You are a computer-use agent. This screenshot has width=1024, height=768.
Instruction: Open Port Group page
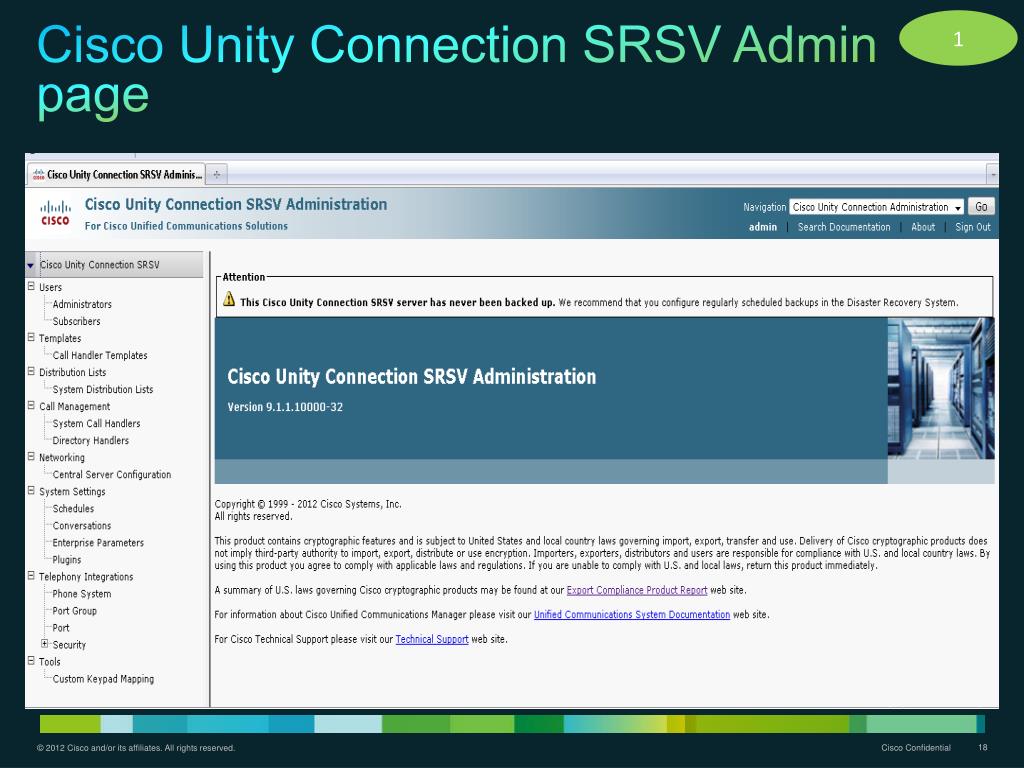tap(74, 611)
